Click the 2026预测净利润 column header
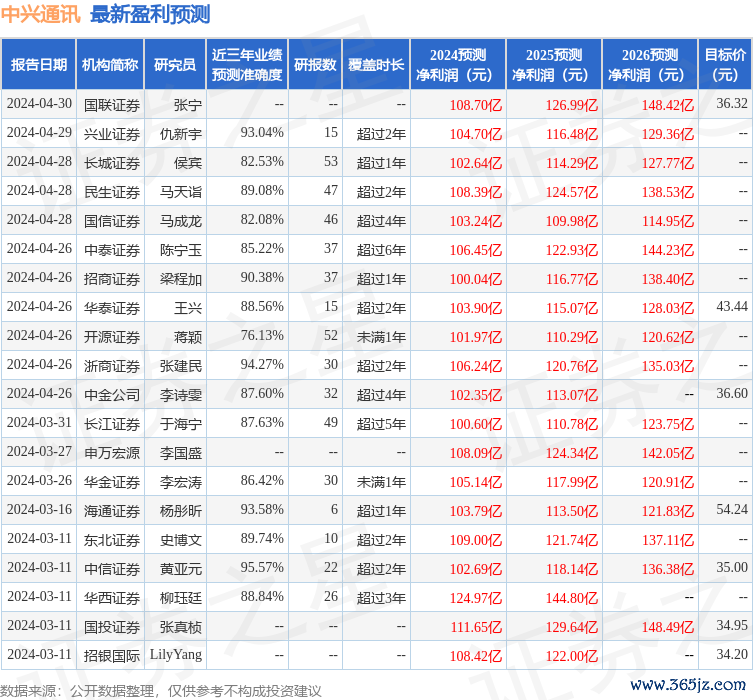753x700 pixels. pos(649,65)
